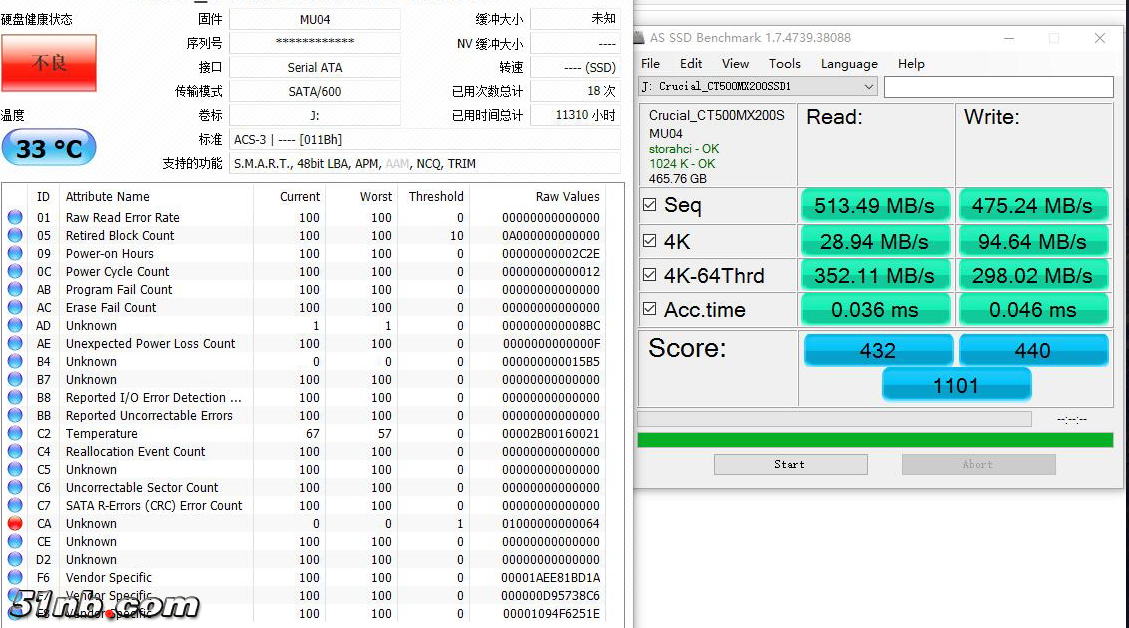
Task: Click the blue dot beside Power-on Hours
Action: point(15,253)
